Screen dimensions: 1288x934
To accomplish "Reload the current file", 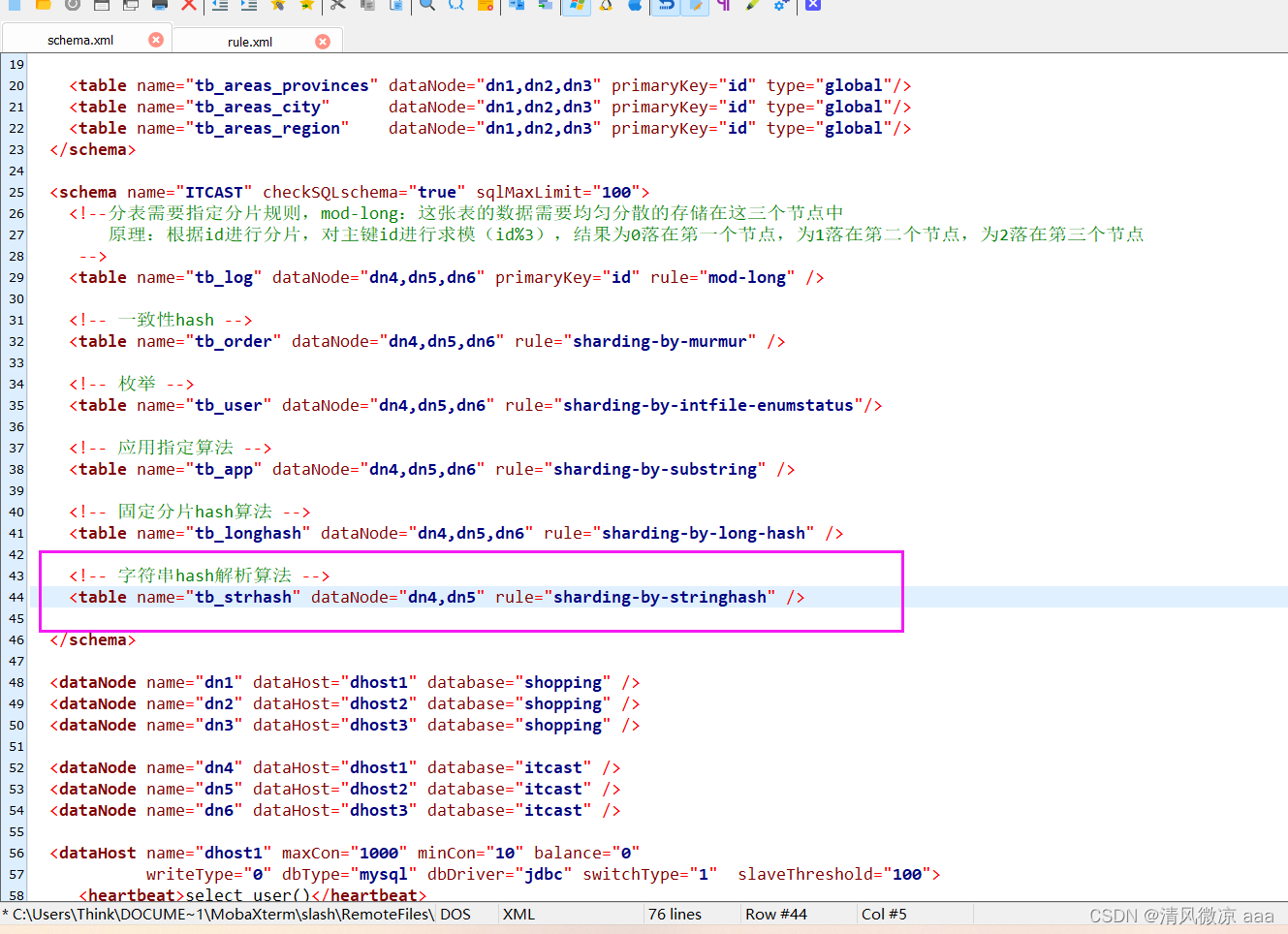I will tap(73, 4).
